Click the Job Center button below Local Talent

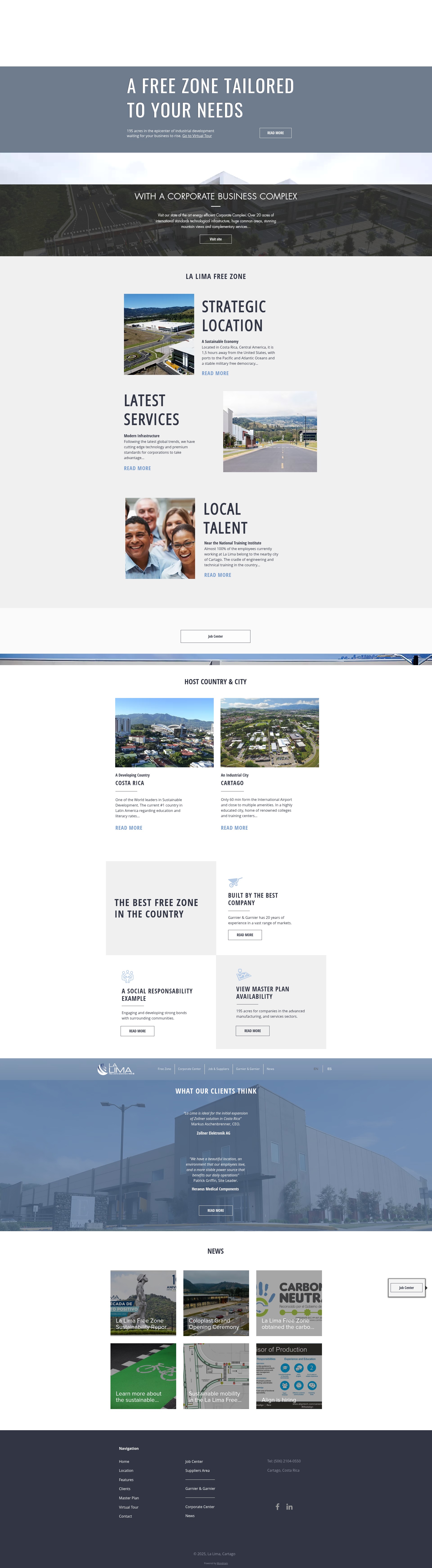pyautogui.click(x=215, y=636)
